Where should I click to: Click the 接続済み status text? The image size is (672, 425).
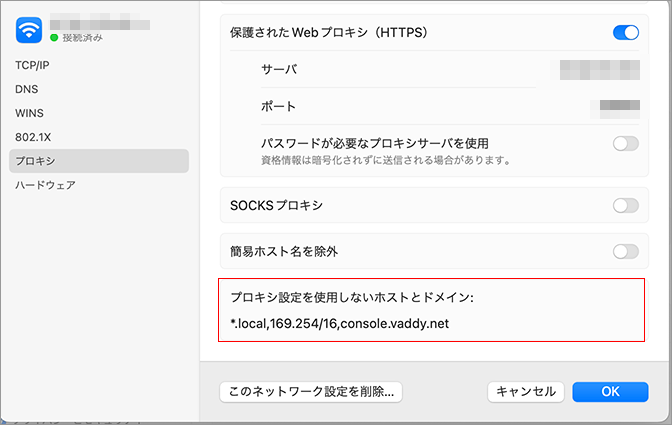pyautogui.click(x=82, y=38)
